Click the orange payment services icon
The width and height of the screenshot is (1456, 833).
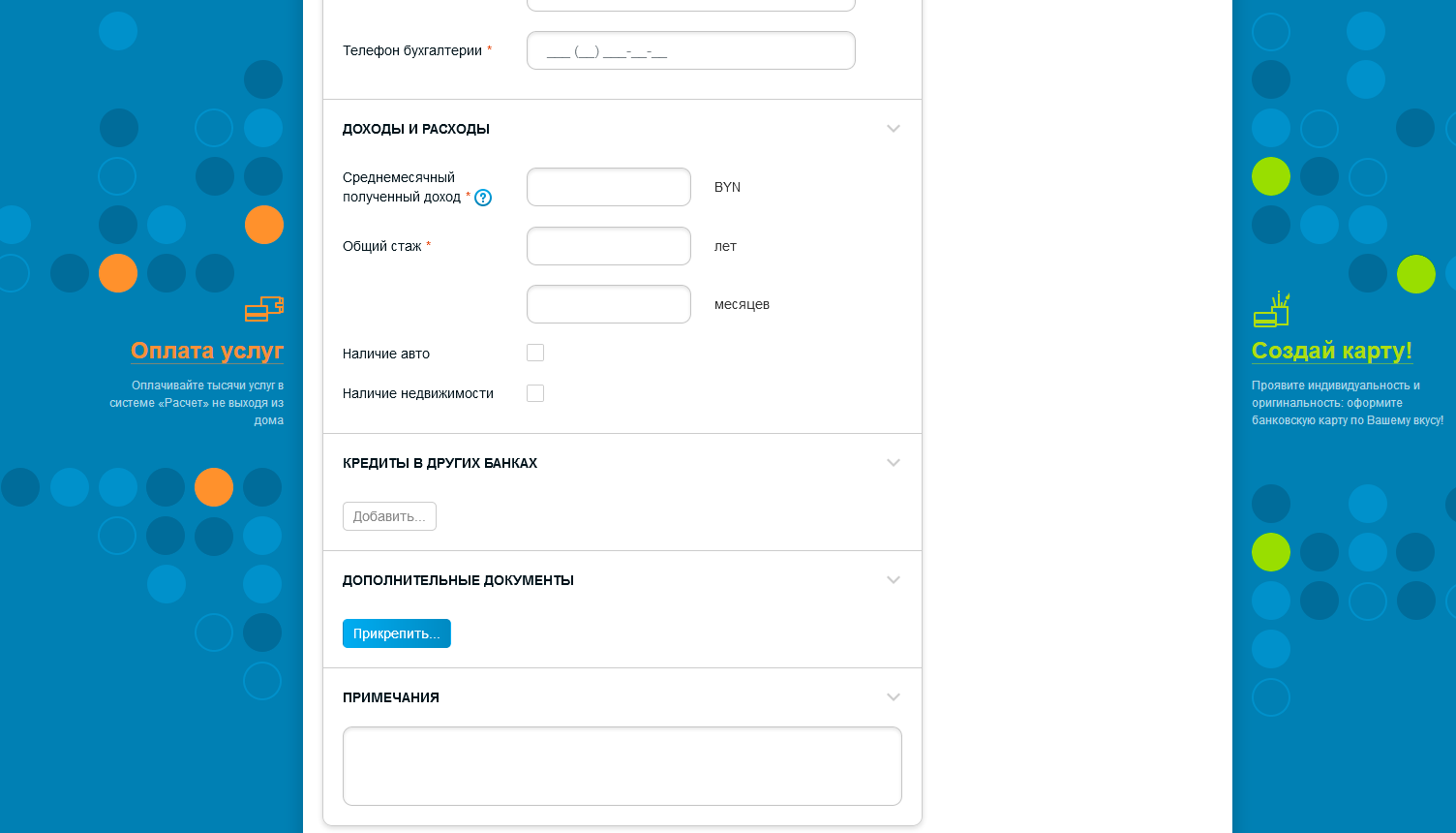tap(264, 308)
